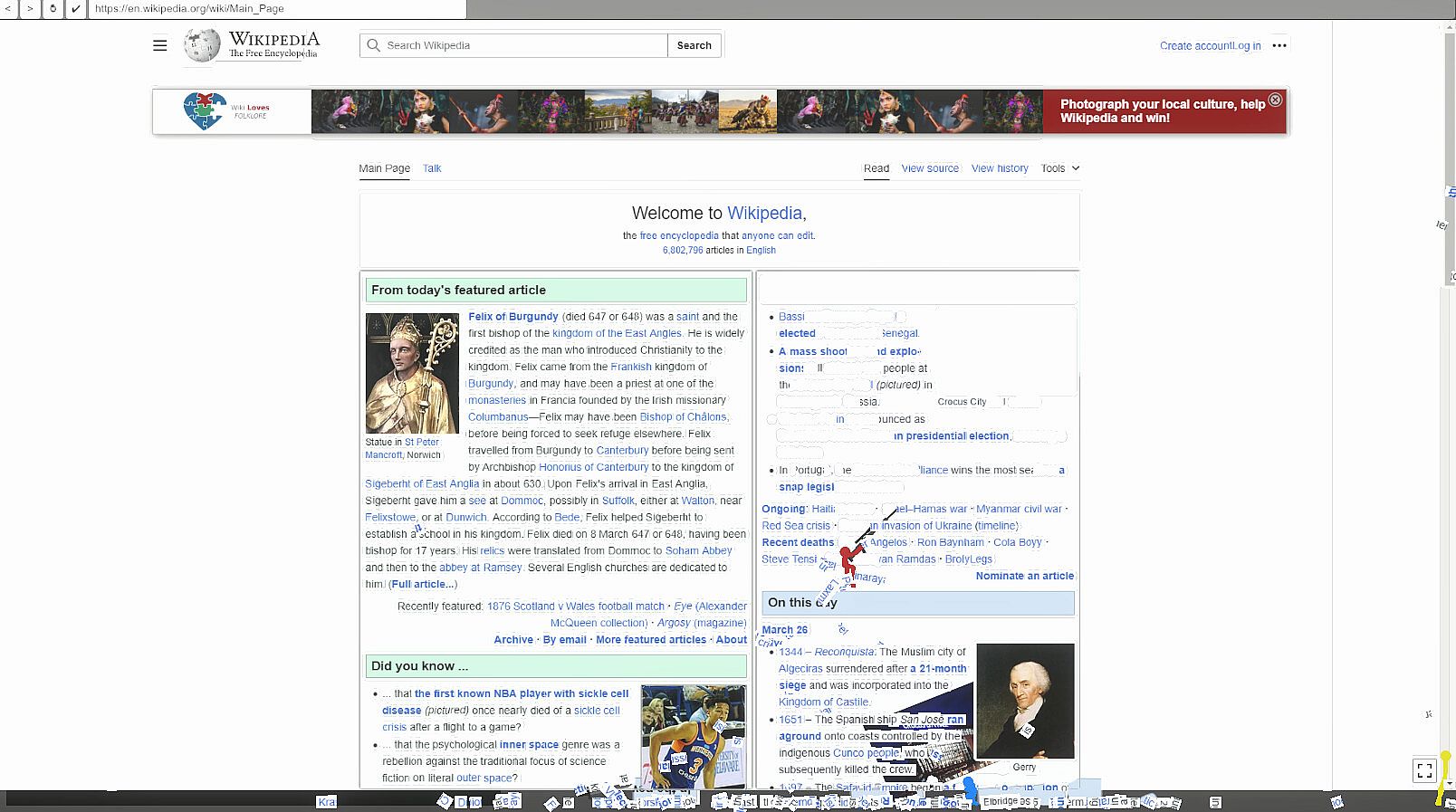Follow the Kingdom of Castile link
Screen dimensions: 1456x812
click(x=823, y=702)
